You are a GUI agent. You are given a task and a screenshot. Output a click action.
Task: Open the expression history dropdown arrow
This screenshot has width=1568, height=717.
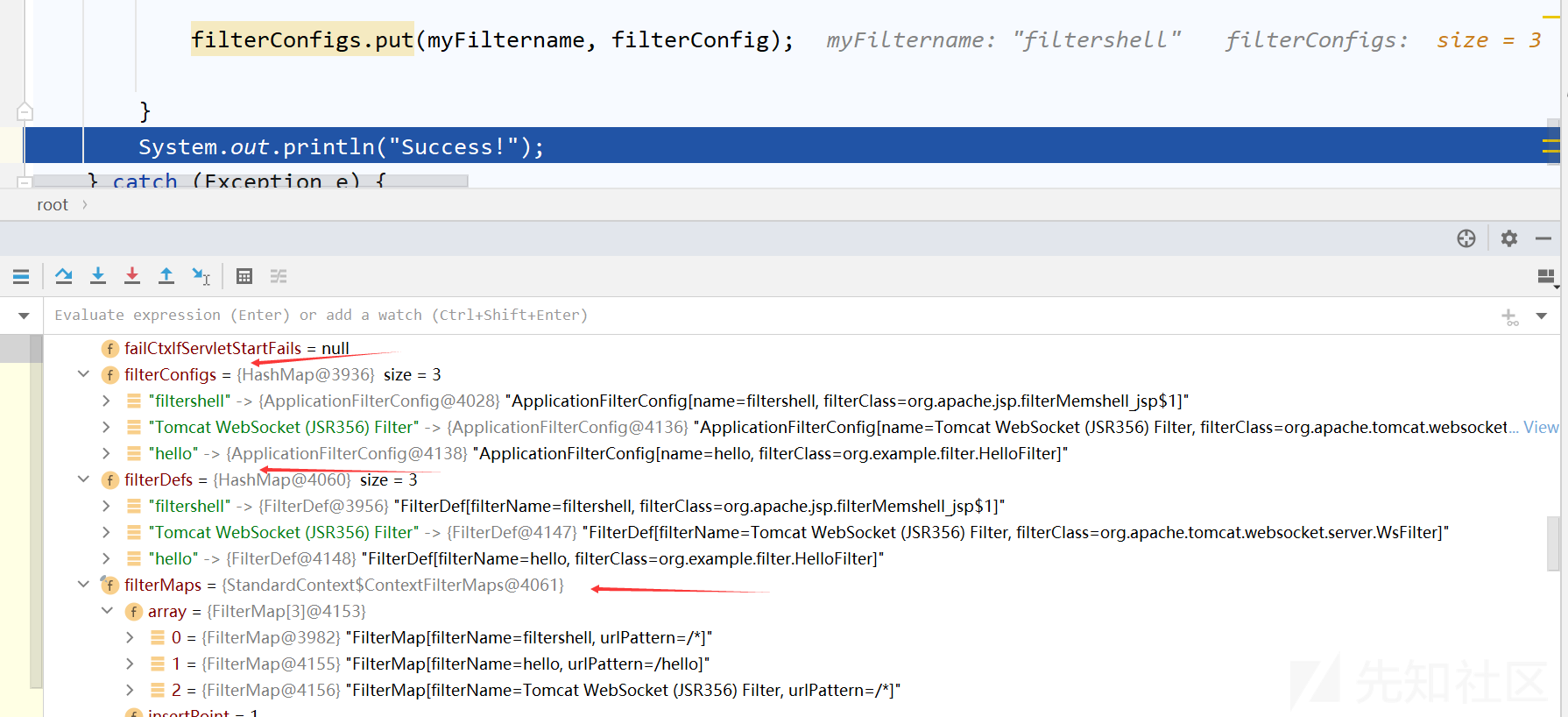(x=1542, y=316)
